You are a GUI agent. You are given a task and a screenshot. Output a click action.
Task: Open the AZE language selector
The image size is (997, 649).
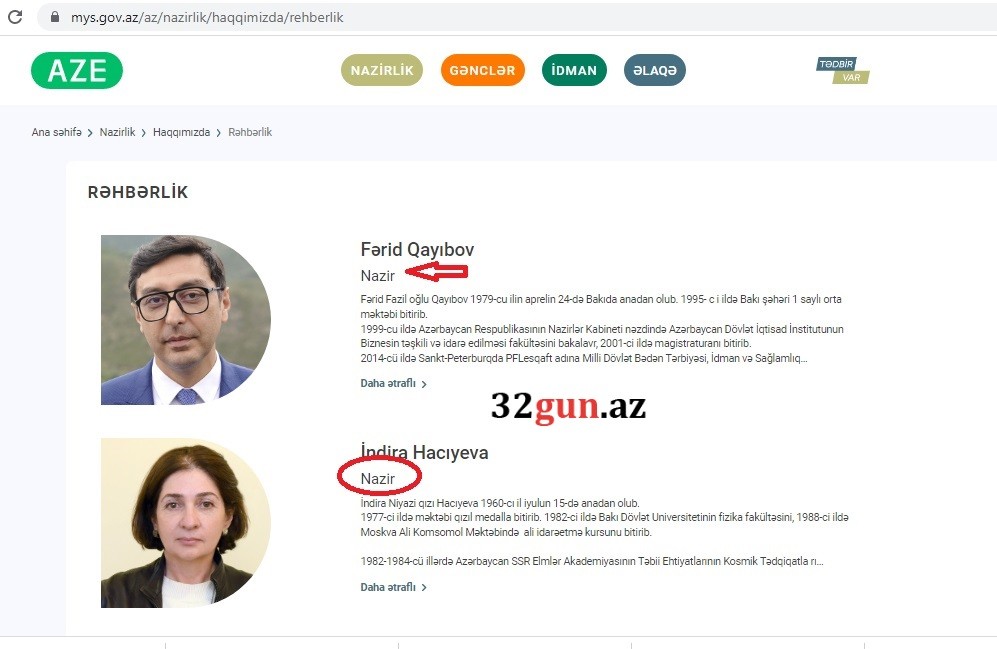click(x=77, y=70)
